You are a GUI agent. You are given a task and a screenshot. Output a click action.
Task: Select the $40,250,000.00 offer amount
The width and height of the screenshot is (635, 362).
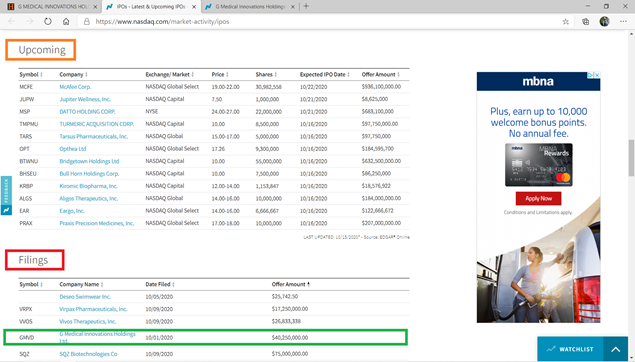point(290,337)
